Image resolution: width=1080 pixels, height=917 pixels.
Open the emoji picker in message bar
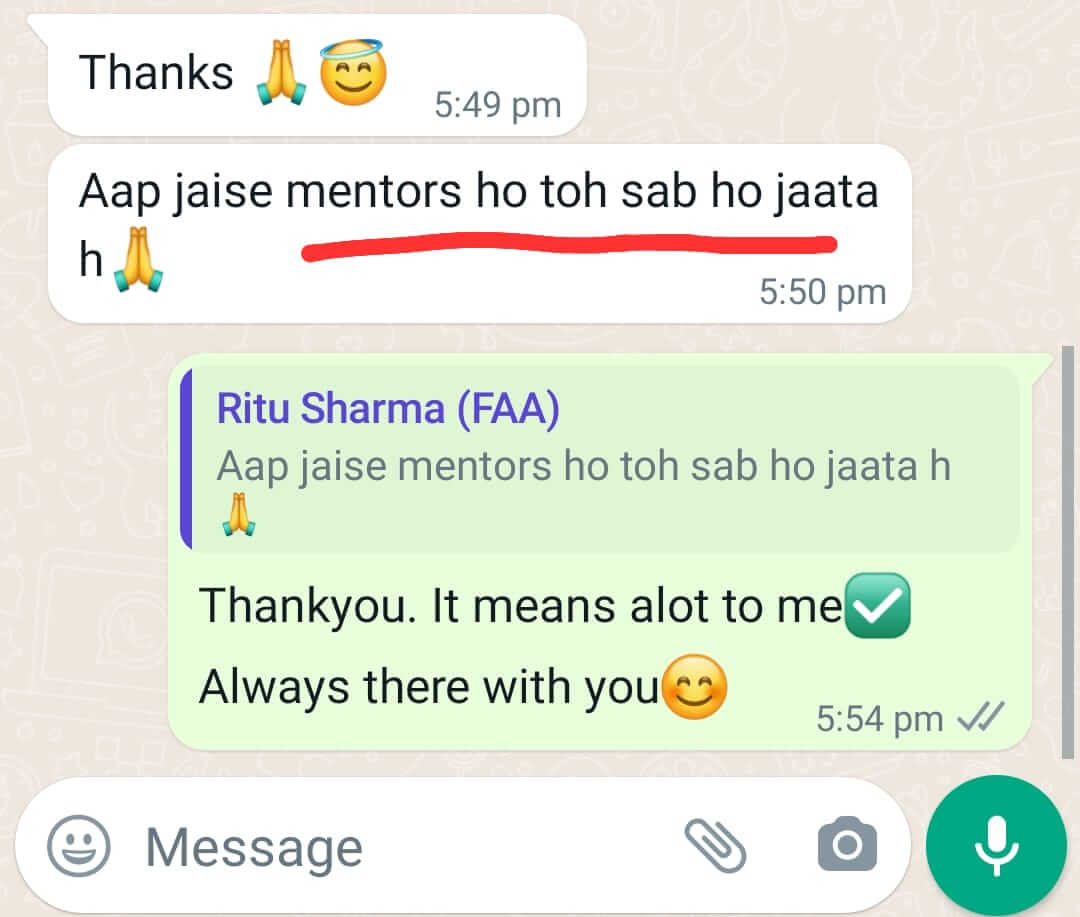point(79,846)
